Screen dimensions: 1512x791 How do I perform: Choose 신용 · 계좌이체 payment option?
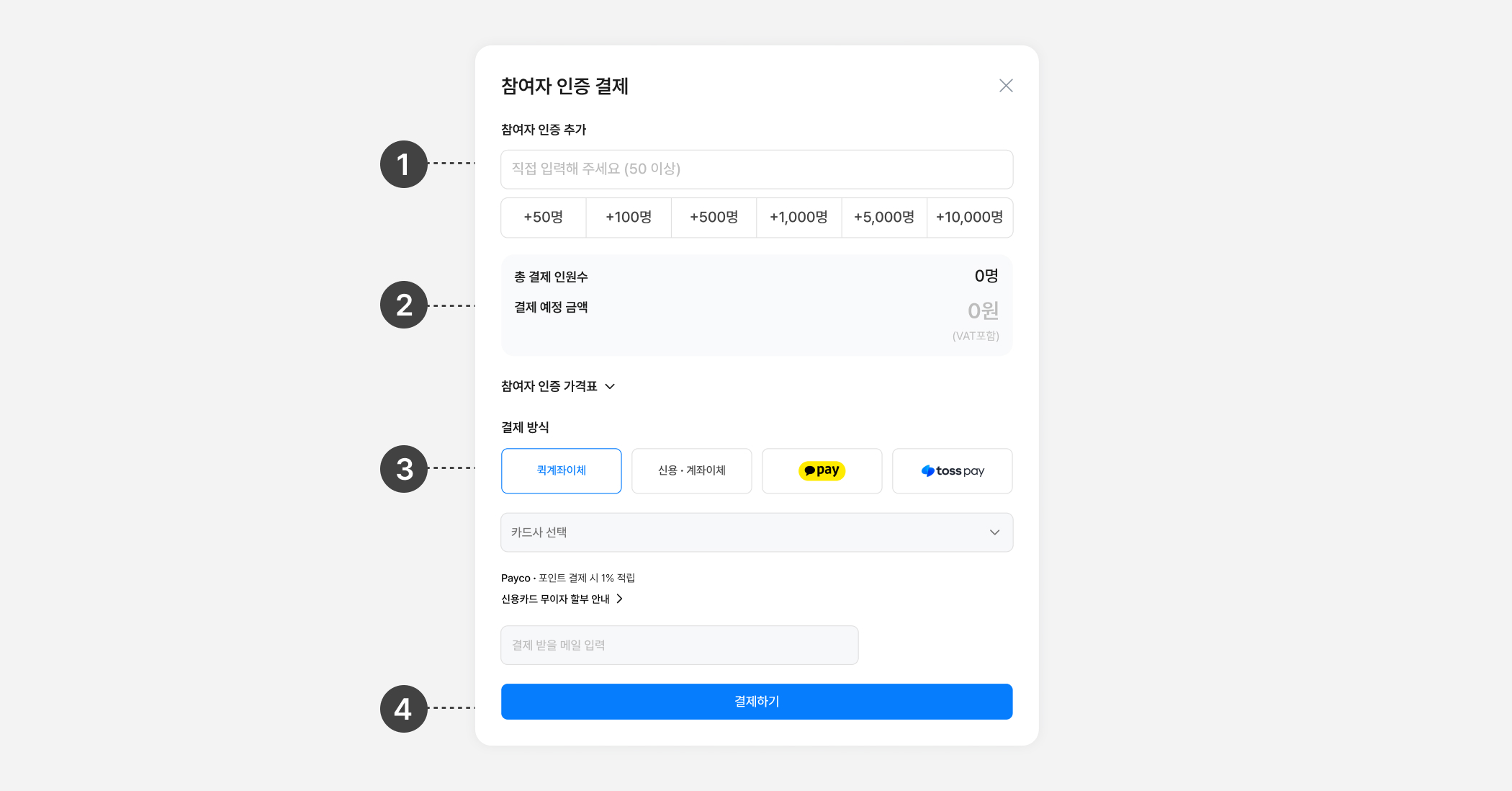coord(691,471)
